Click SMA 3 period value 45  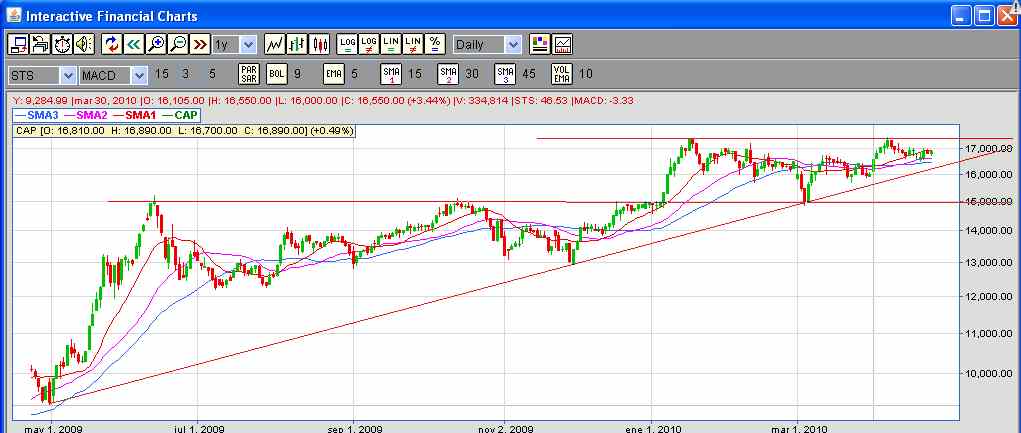(x=529, y=74)
